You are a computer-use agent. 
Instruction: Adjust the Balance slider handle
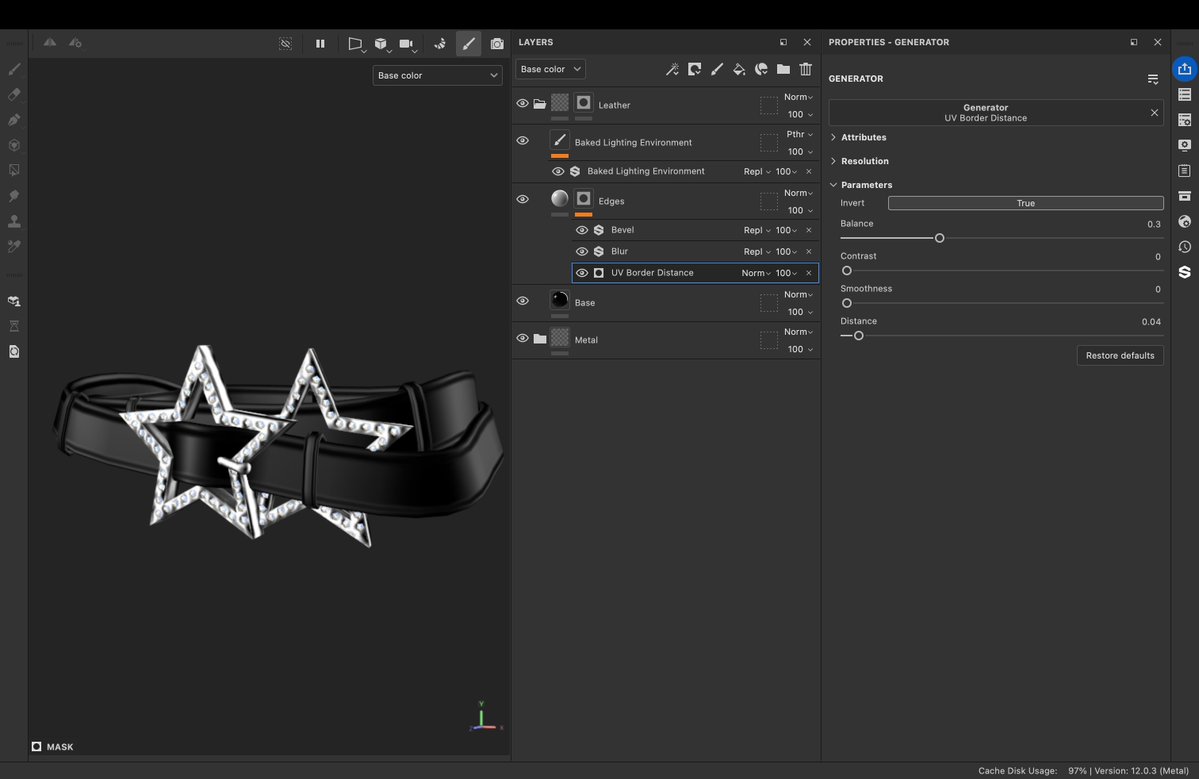(940, 239)
